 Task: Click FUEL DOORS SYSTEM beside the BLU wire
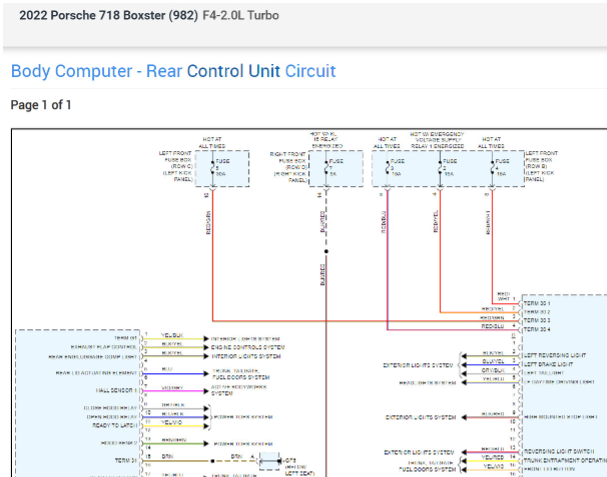(241, 377)
